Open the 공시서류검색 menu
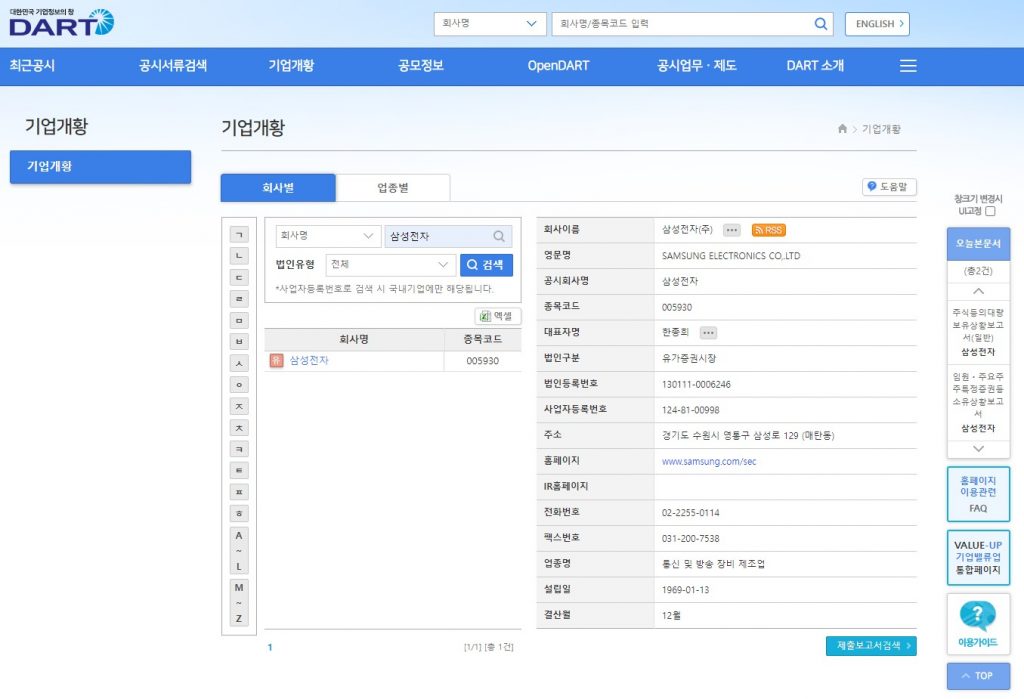This screenshot has height=699, width=1024. pyautogui.click(x=172, y=65)
